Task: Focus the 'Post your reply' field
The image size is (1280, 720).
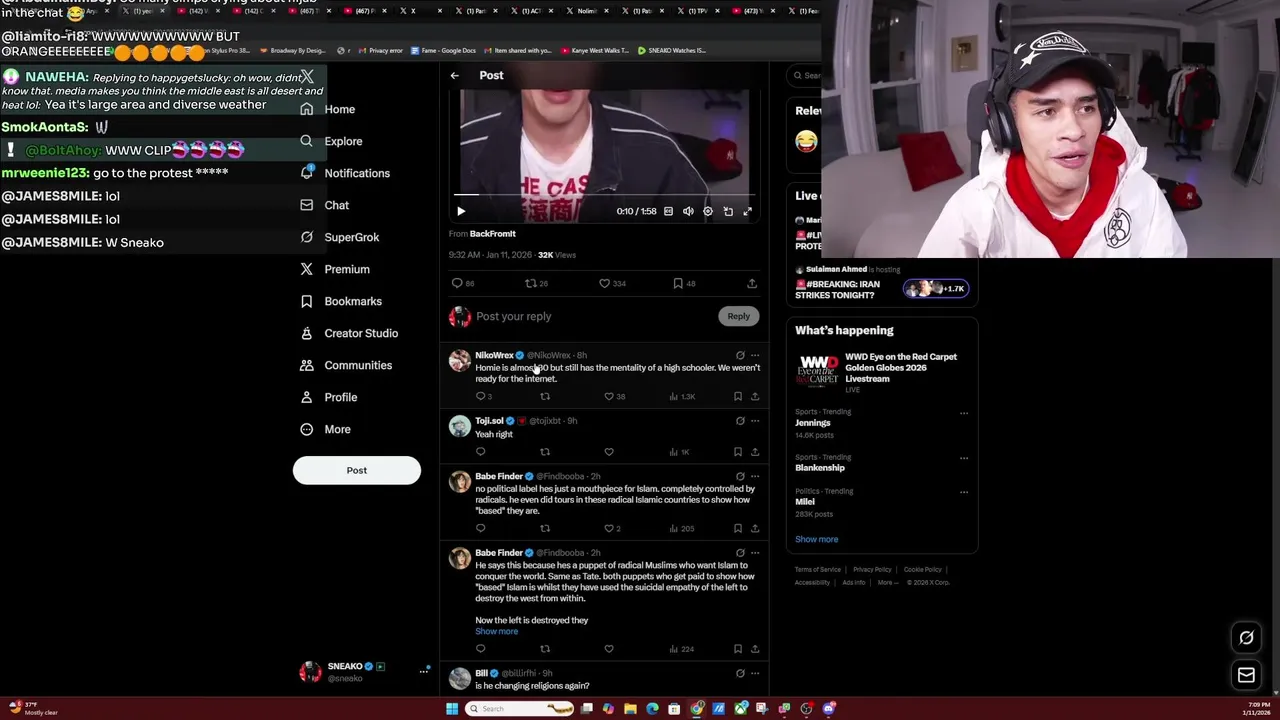Action: (595, 316)
